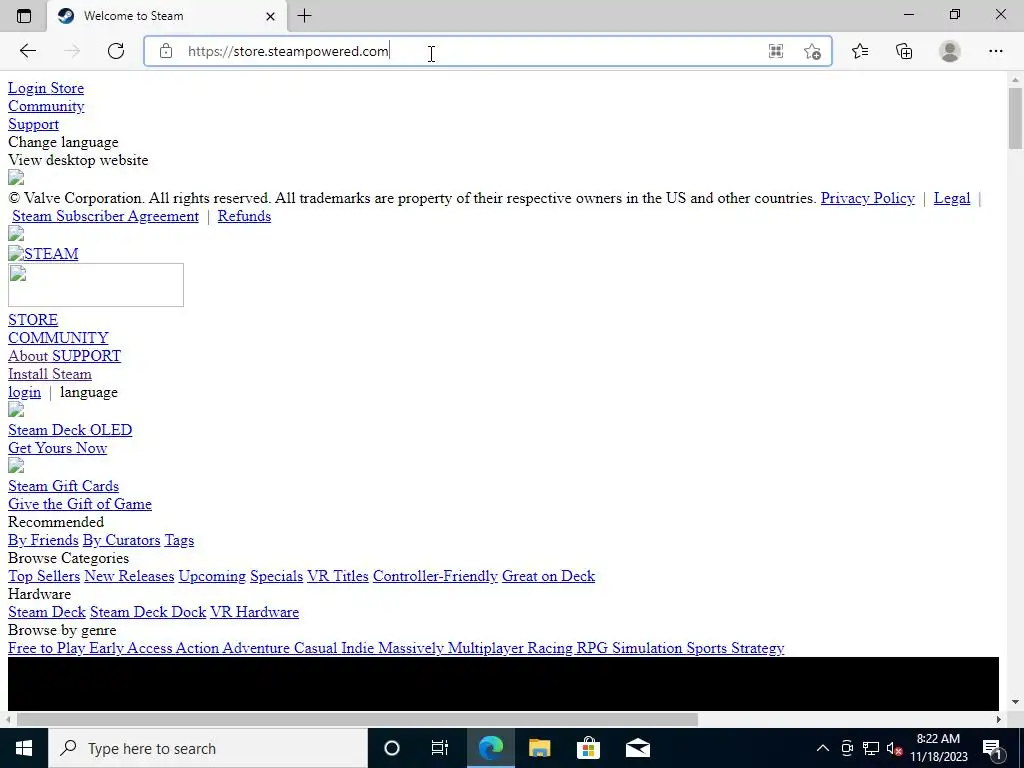Click the taskbar search box

tap(208, 748)
